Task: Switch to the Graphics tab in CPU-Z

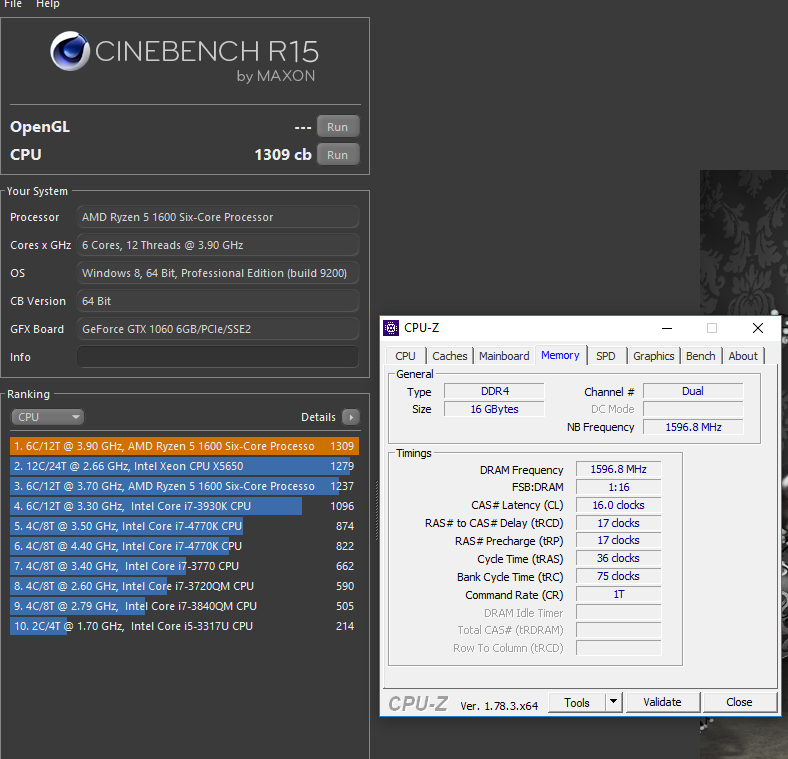Action: (x=654, y=356)
